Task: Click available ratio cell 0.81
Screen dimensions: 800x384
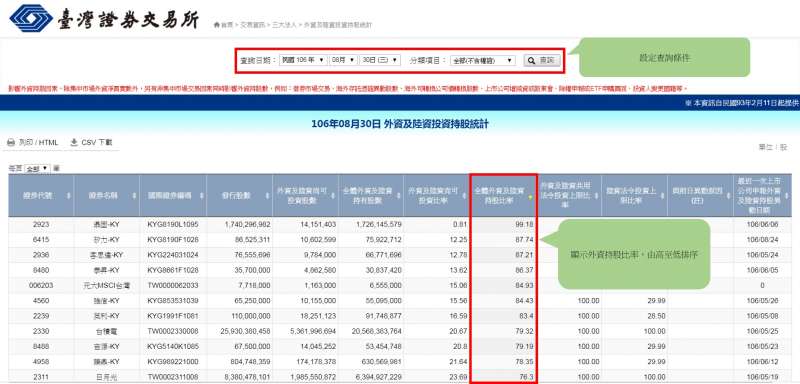Action: pos(437,224)
